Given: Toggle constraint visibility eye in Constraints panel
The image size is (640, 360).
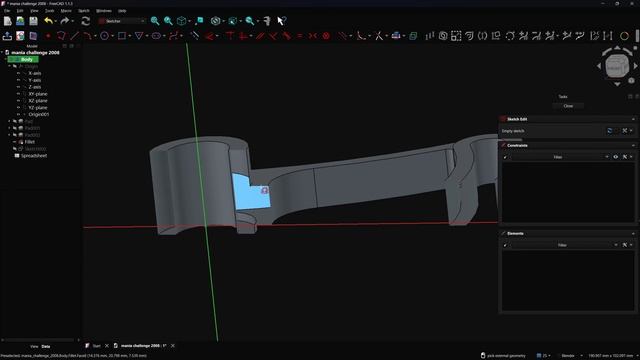Looking at the screenshot, I should (616, 157).
